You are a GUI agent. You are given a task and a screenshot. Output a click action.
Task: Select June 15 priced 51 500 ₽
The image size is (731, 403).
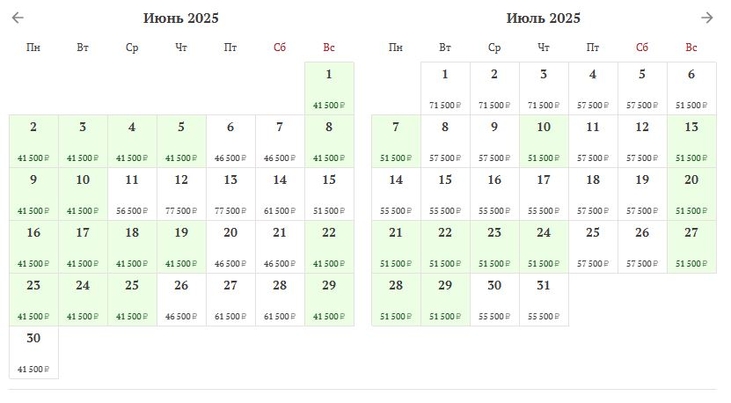point(329,194)
